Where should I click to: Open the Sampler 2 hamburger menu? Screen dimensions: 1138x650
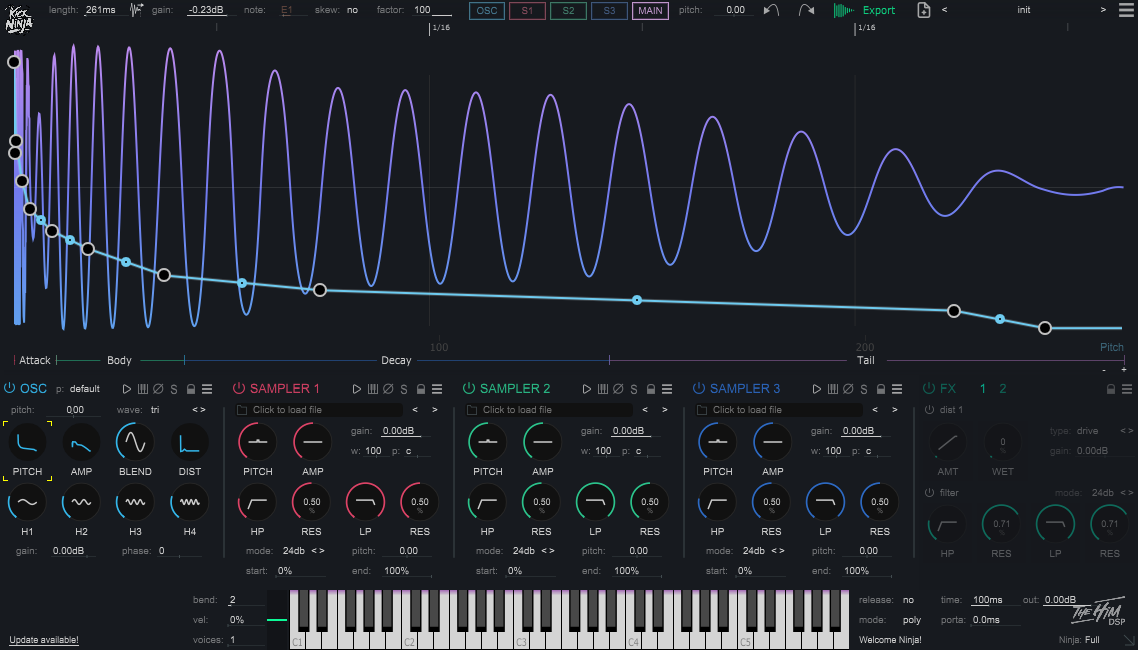[667, 389]
